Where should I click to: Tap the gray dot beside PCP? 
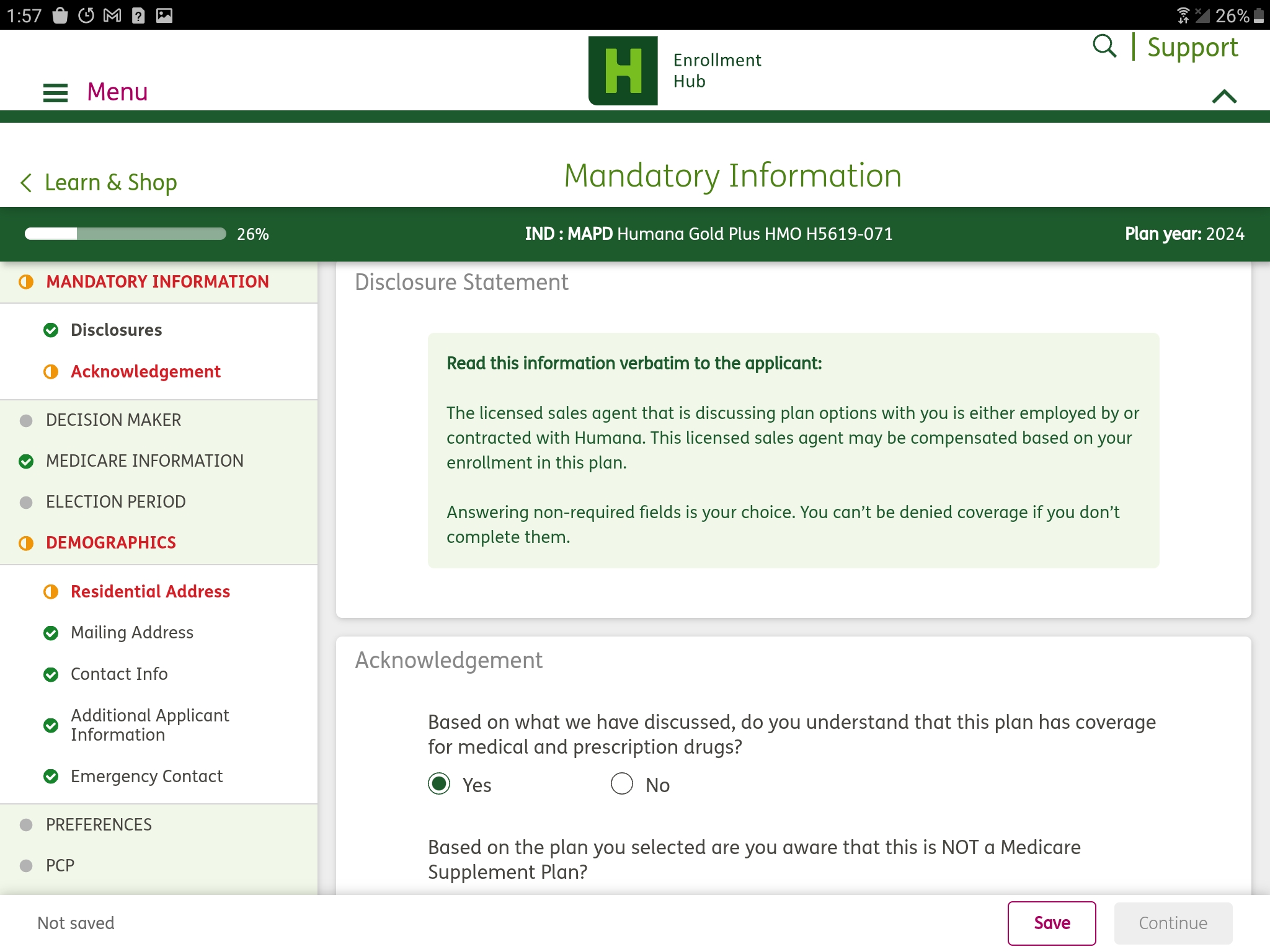point(26,866)
